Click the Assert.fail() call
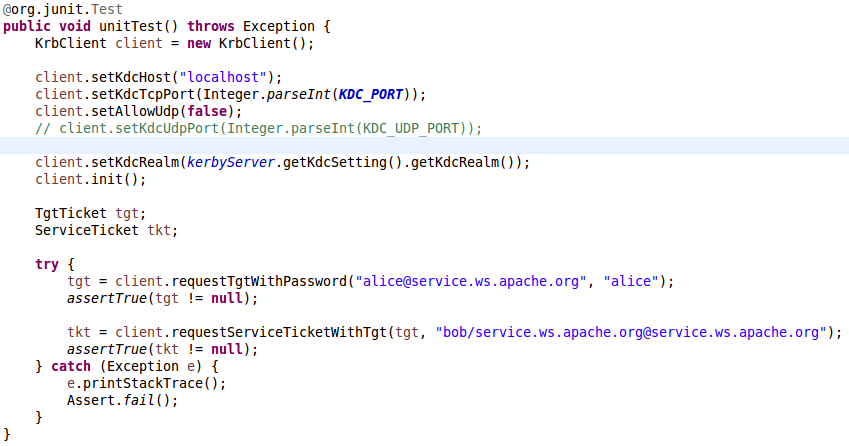This screenshot has width=849, height=446. (x=122, y=401)
